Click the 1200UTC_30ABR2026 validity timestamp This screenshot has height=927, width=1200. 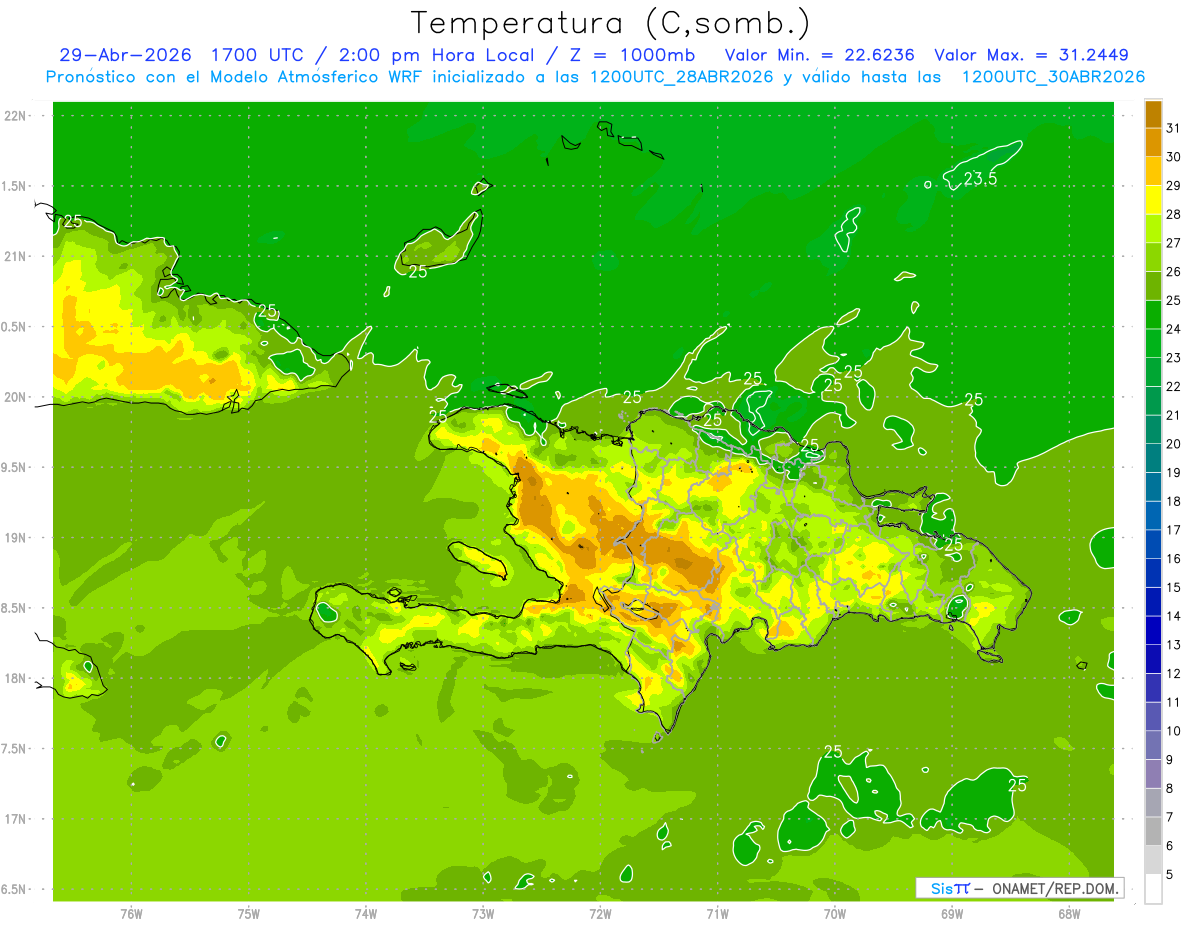tap(1053, 77)
